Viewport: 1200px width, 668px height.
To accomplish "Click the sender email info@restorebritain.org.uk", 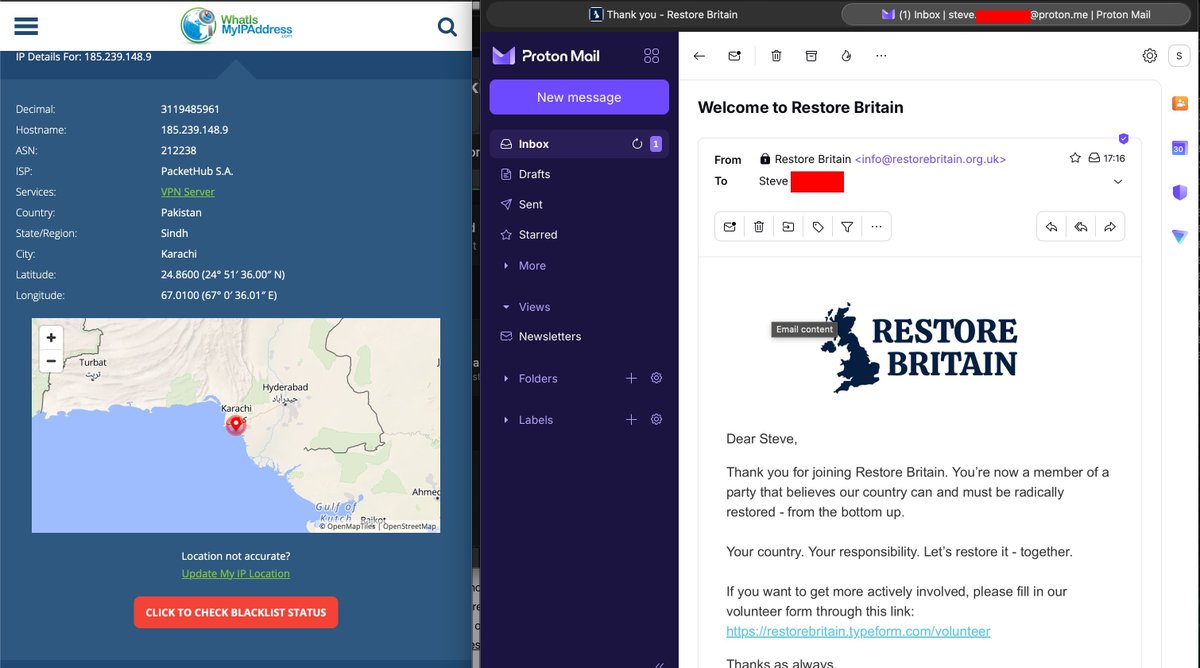I will (x=930, y=159).
